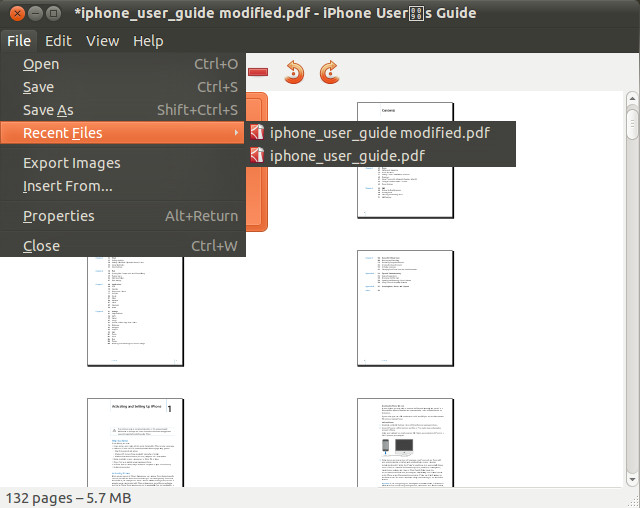The width and height of the screenshot is (640, 508).
Task: Choose Open from the File menu
Action: tap(123, 64)
